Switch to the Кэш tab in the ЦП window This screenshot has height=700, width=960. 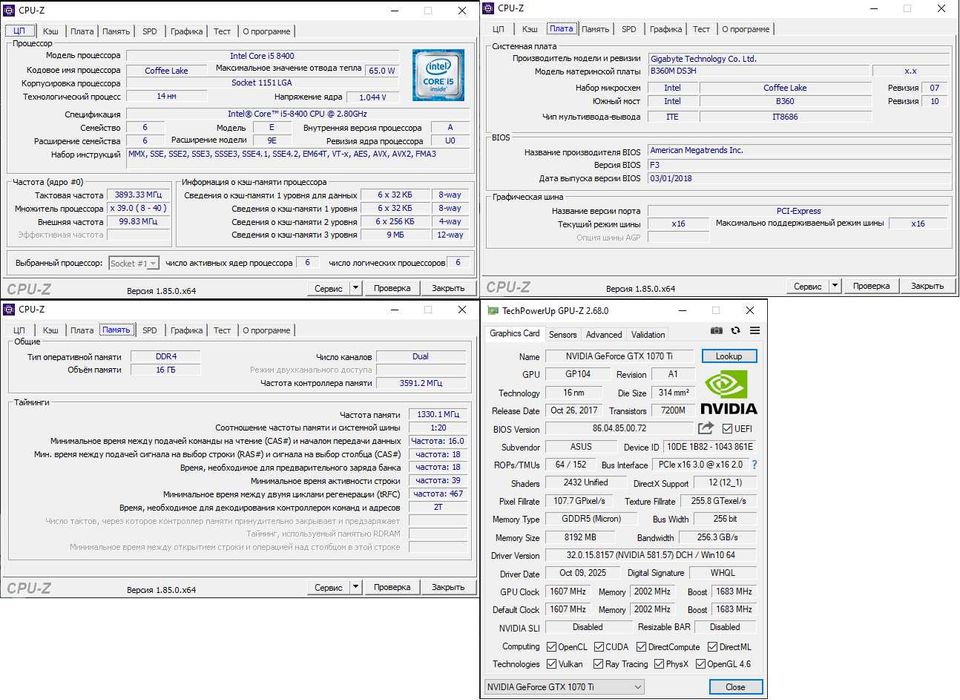tap(50, 31)
